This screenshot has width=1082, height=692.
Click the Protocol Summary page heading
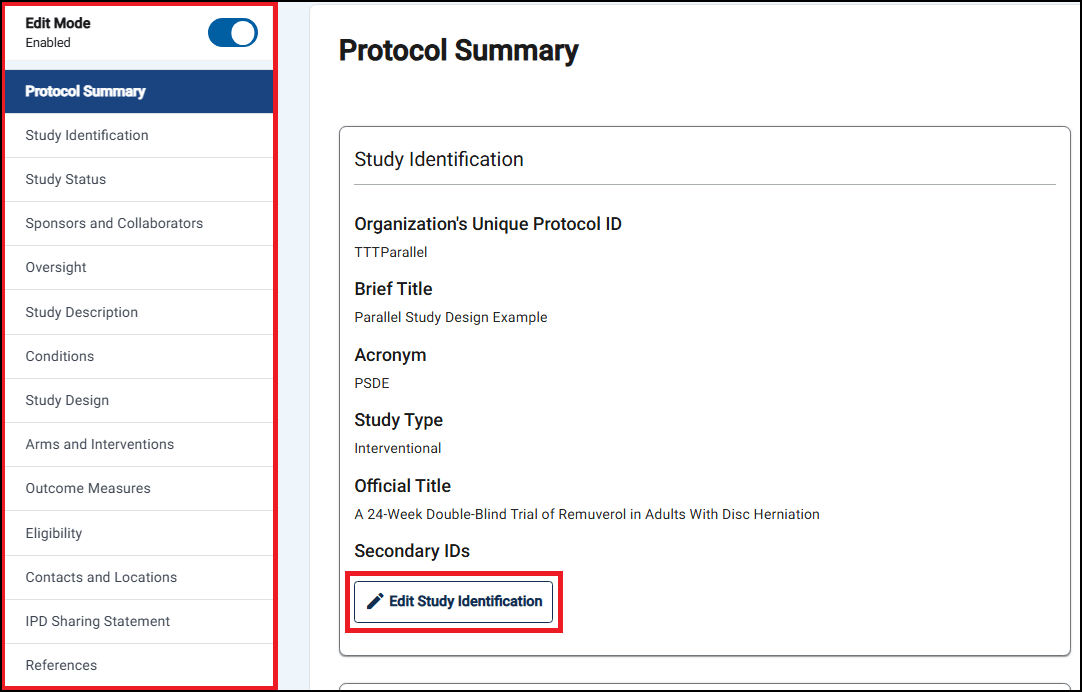click(x=458, y=51)
